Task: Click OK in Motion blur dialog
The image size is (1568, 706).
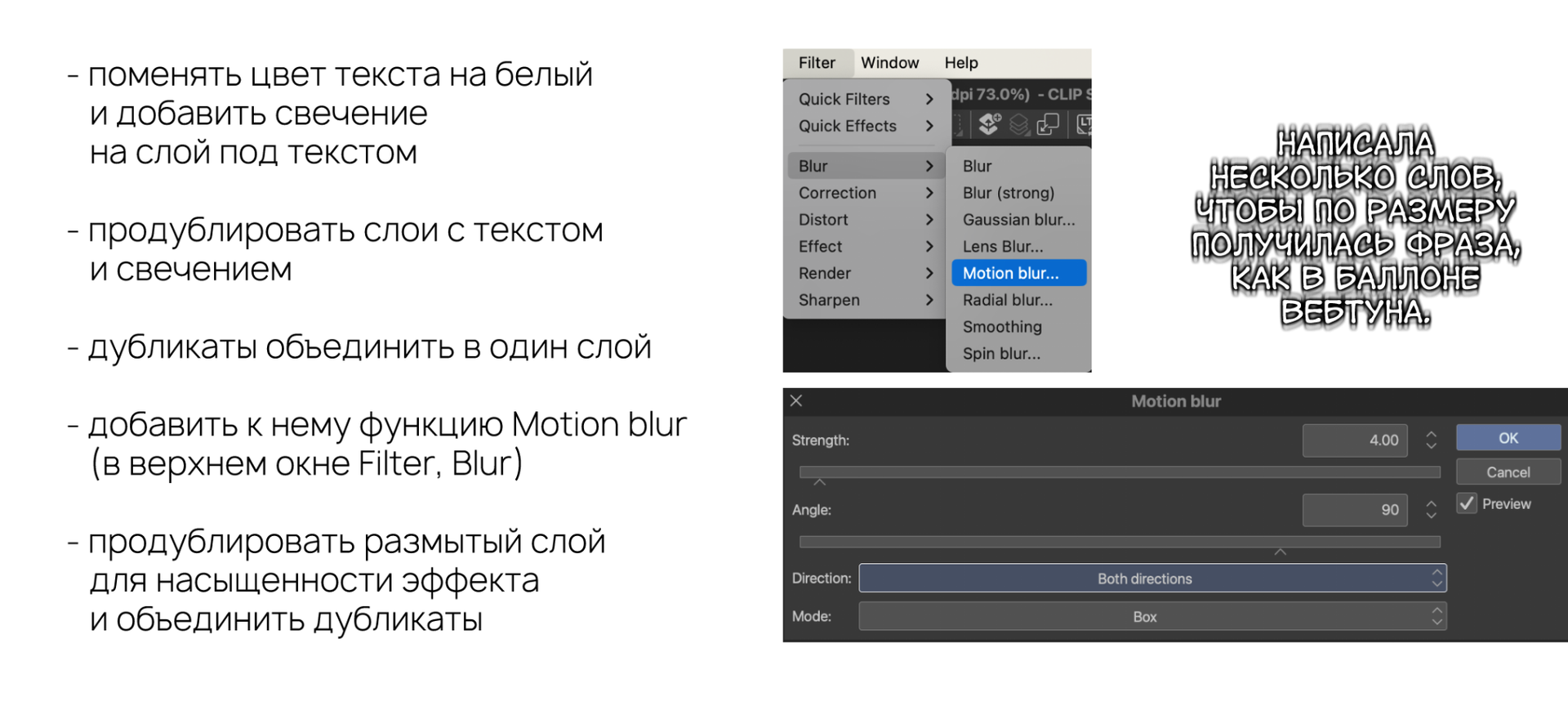Action: (x=1508, y=438)
